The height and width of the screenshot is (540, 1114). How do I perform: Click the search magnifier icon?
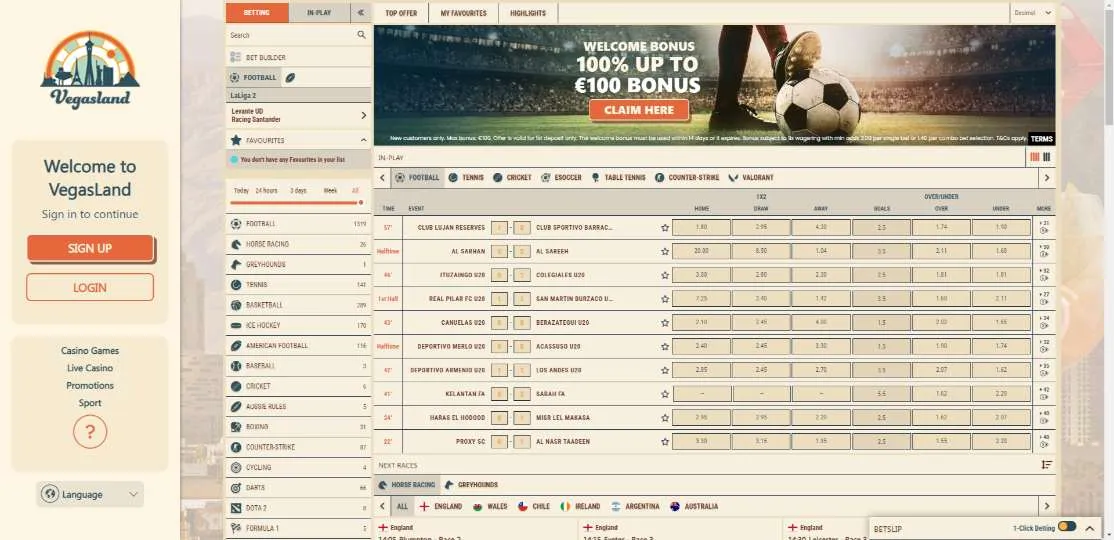click(361, 35)
